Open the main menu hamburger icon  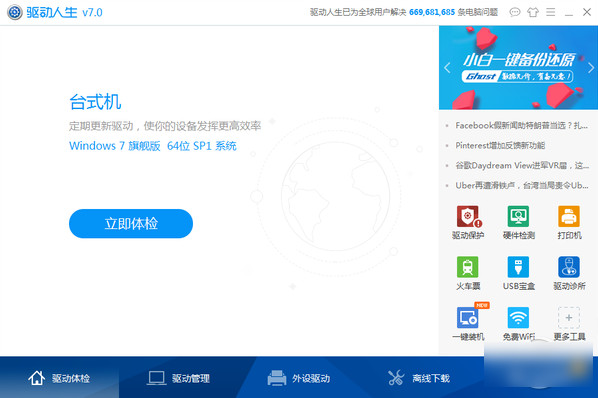(550, 12)
